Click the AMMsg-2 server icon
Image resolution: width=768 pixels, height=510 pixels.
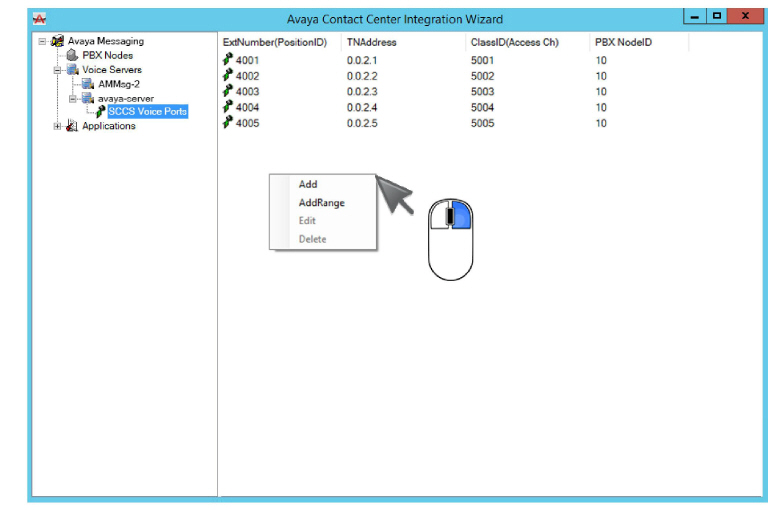coord(88,84)
